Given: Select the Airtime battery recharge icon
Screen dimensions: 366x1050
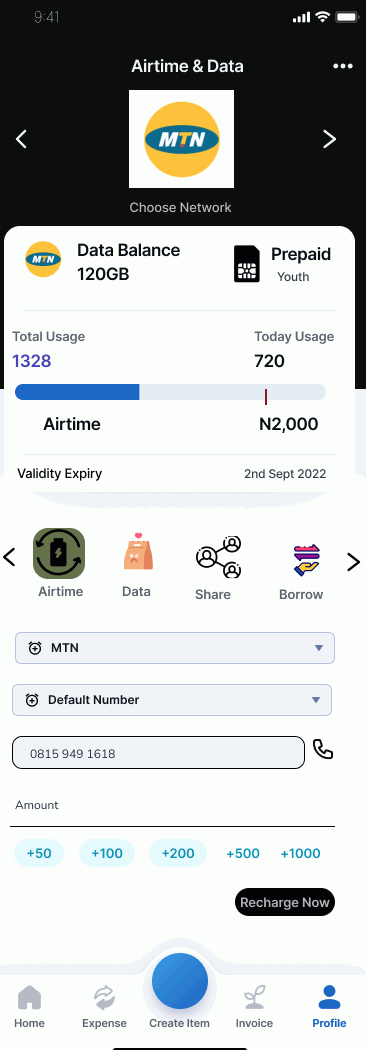Looking at the screenshot, I should click(60, 553).
